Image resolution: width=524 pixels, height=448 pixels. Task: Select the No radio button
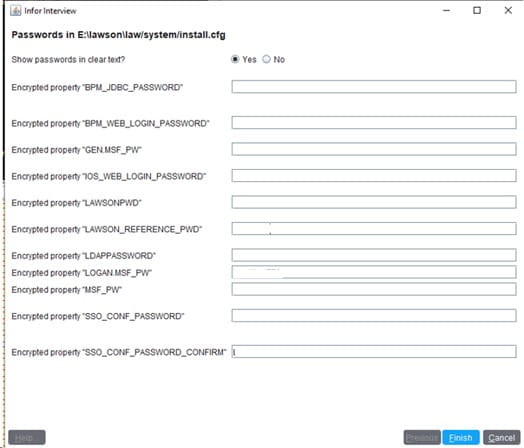pos(266,59)
